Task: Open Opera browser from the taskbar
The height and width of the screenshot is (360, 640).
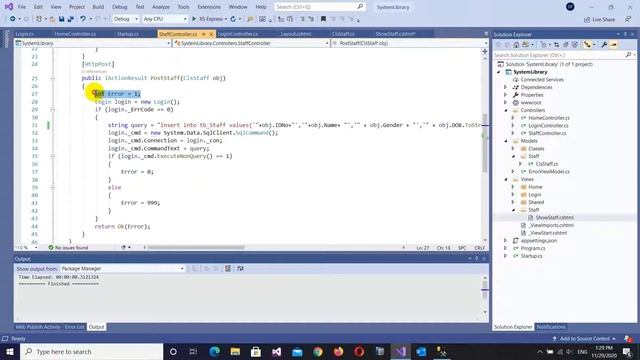Action: [359, 351]
